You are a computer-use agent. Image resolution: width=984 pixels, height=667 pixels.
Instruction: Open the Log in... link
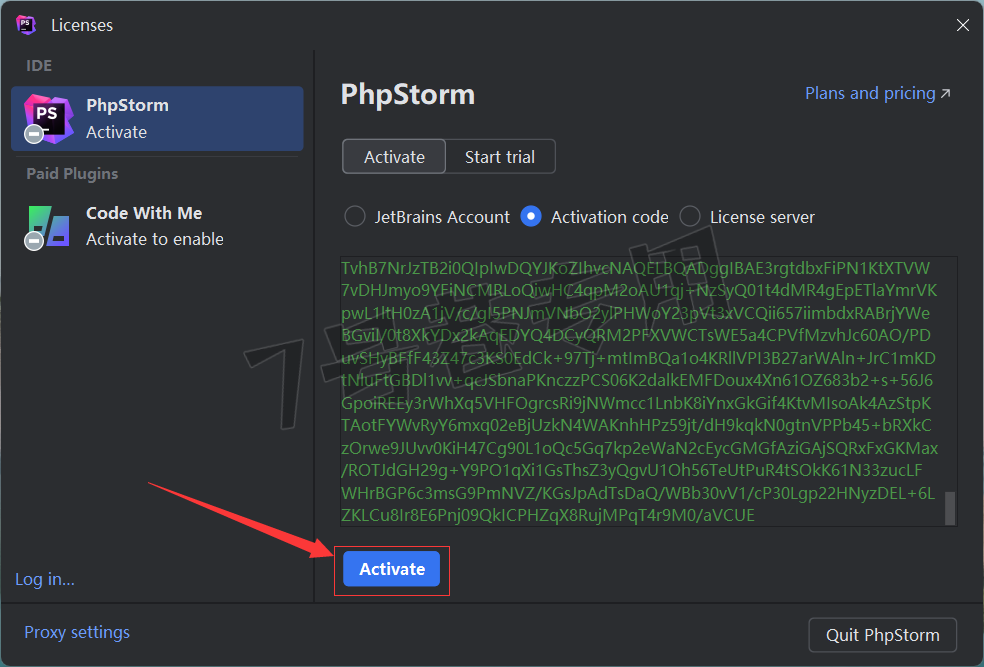(x=45, y=579)
